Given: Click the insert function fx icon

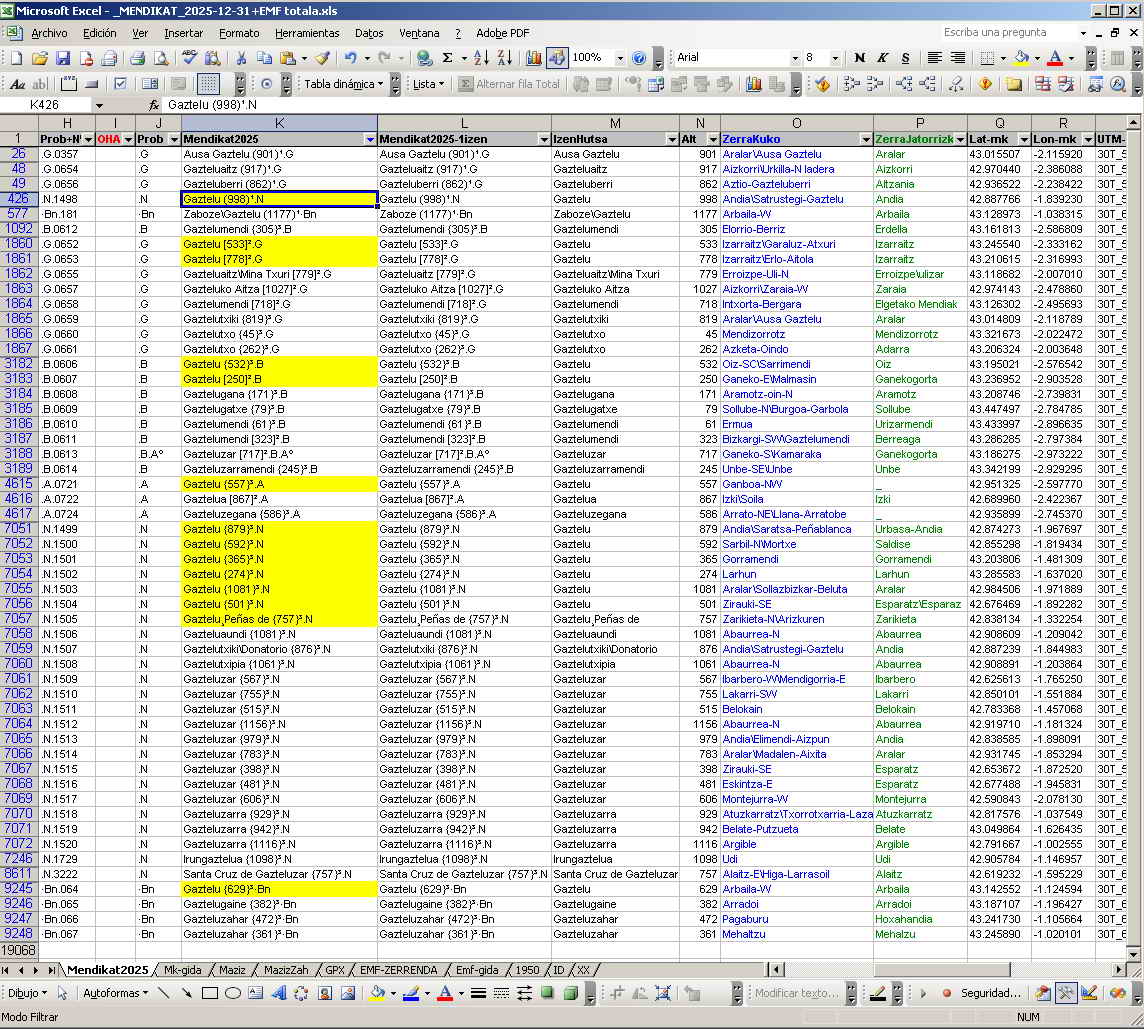Looking at the screenshot, I should (x=154, y=104).
